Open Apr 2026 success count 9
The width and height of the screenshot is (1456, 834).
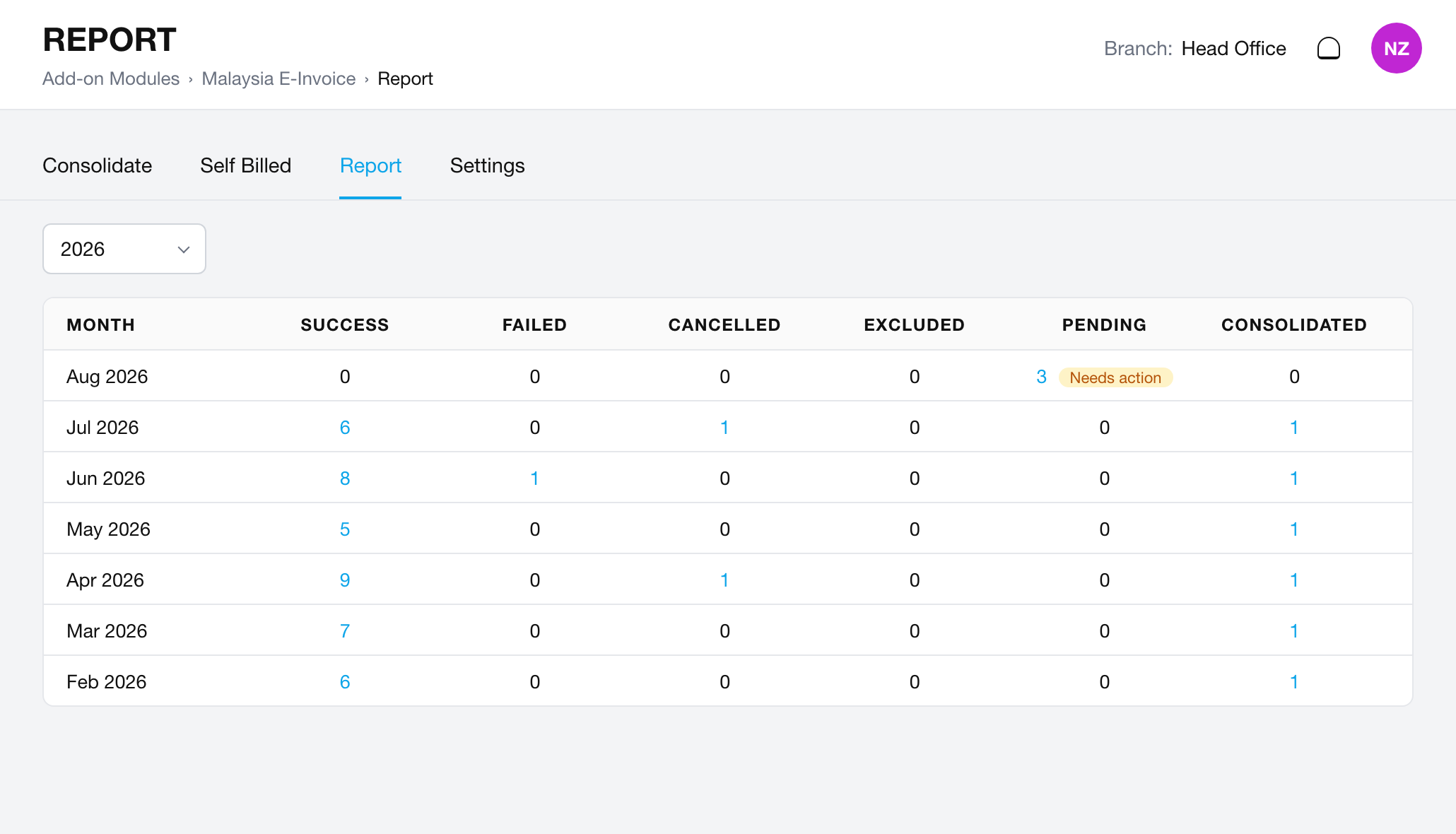click(345, 580)
